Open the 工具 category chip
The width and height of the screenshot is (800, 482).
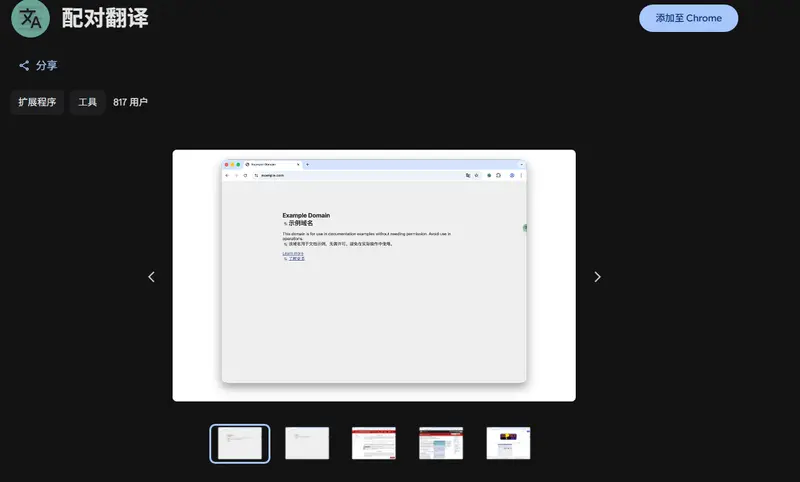(87, 102)
